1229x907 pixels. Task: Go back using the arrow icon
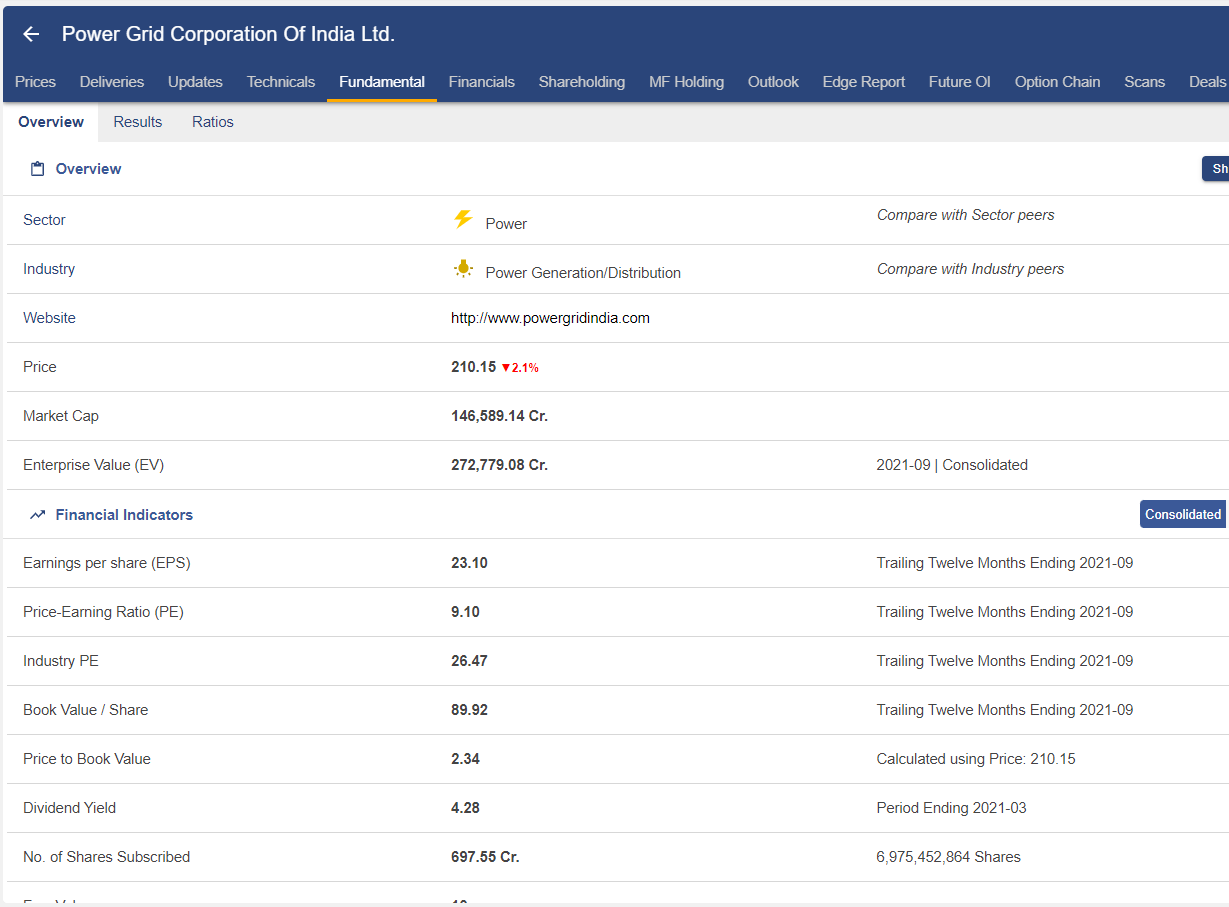click(31, 34)
